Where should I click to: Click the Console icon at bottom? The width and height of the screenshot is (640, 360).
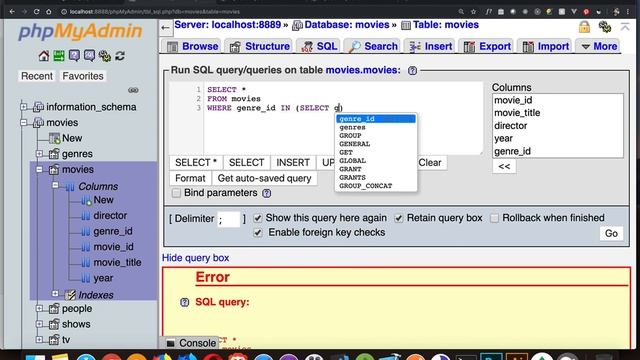point(171,343)
